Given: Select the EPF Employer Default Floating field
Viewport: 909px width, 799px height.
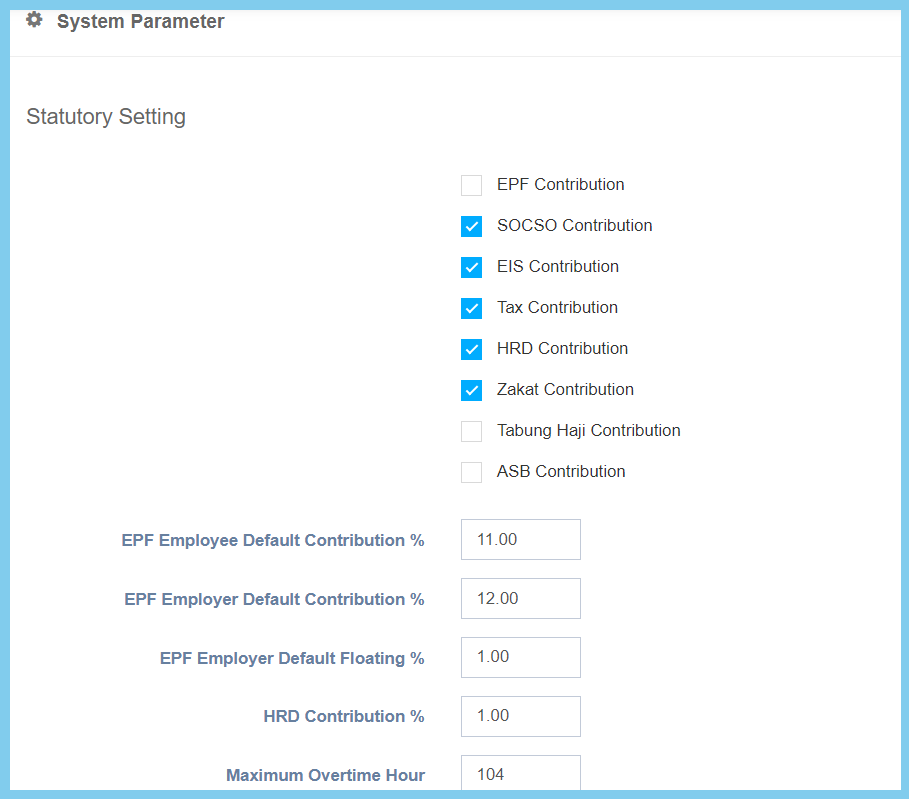Looking at the screenshot, I should (520, 657).
